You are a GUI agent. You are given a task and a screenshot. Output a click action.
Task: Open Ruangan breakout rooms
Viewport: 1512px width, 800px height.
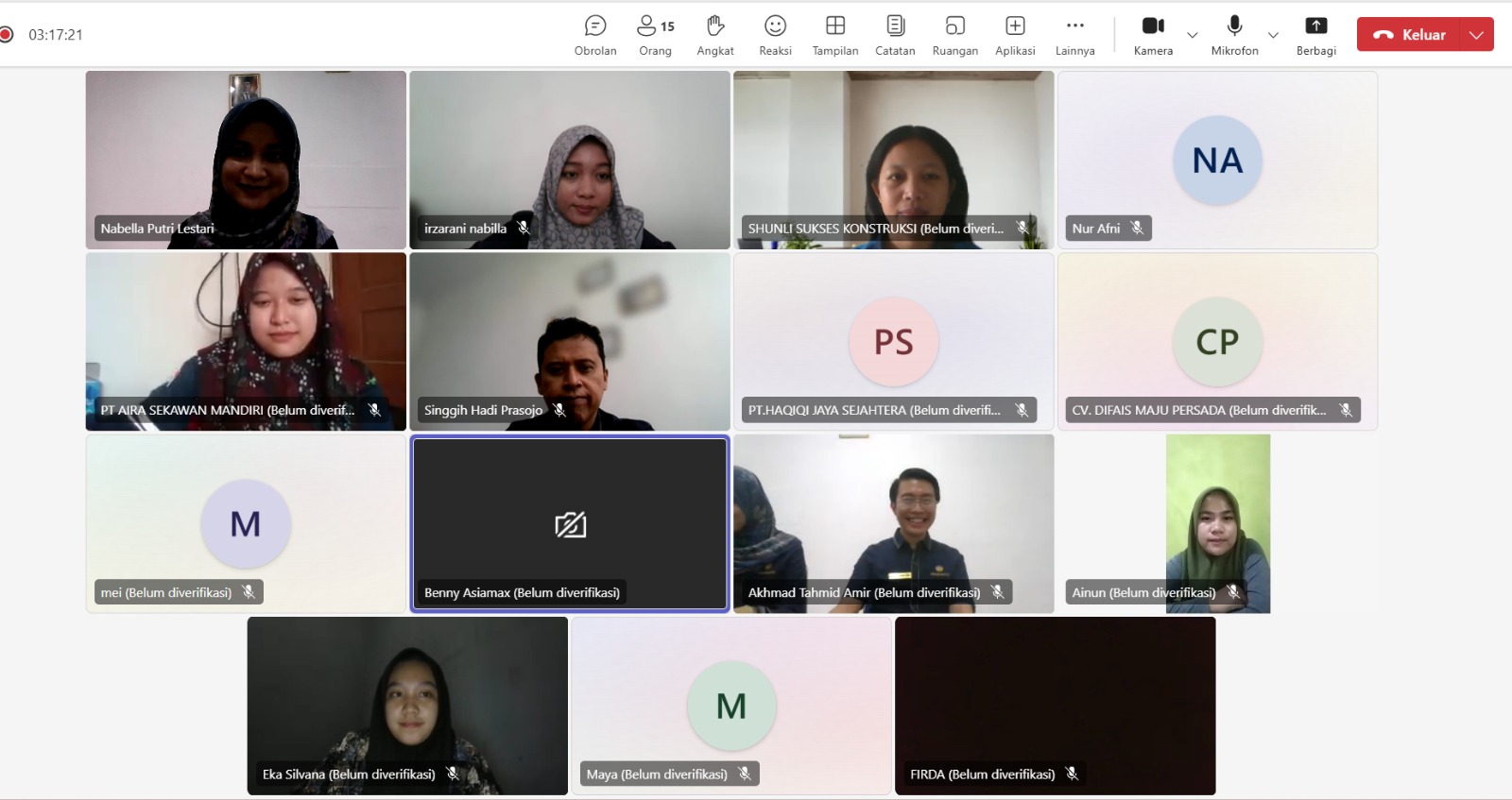tap(954, 35)
